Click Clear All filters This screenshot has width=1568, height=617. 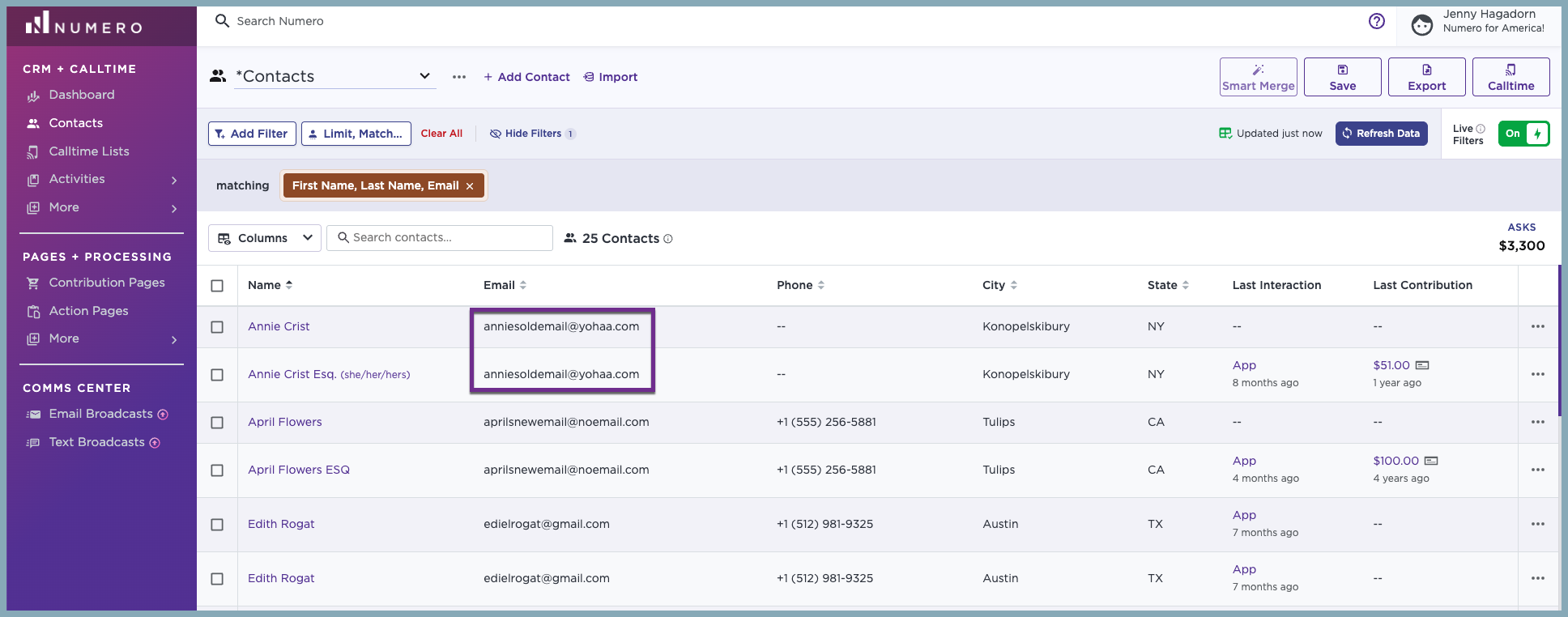click(441, 134)
